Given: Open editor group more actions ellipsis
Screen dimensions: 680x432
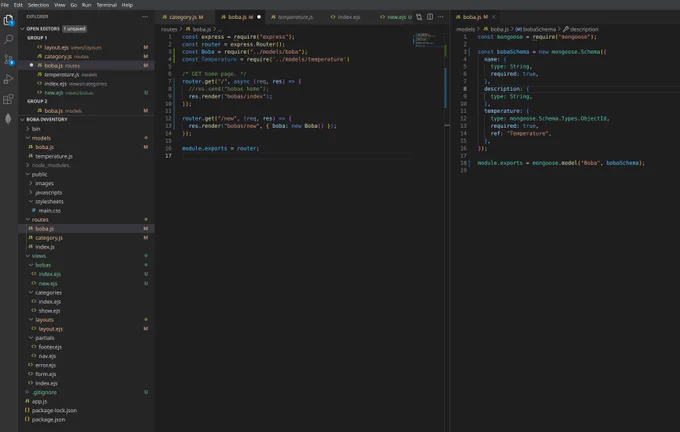Looking at the screenshot, I should click(x=441, y=17).
